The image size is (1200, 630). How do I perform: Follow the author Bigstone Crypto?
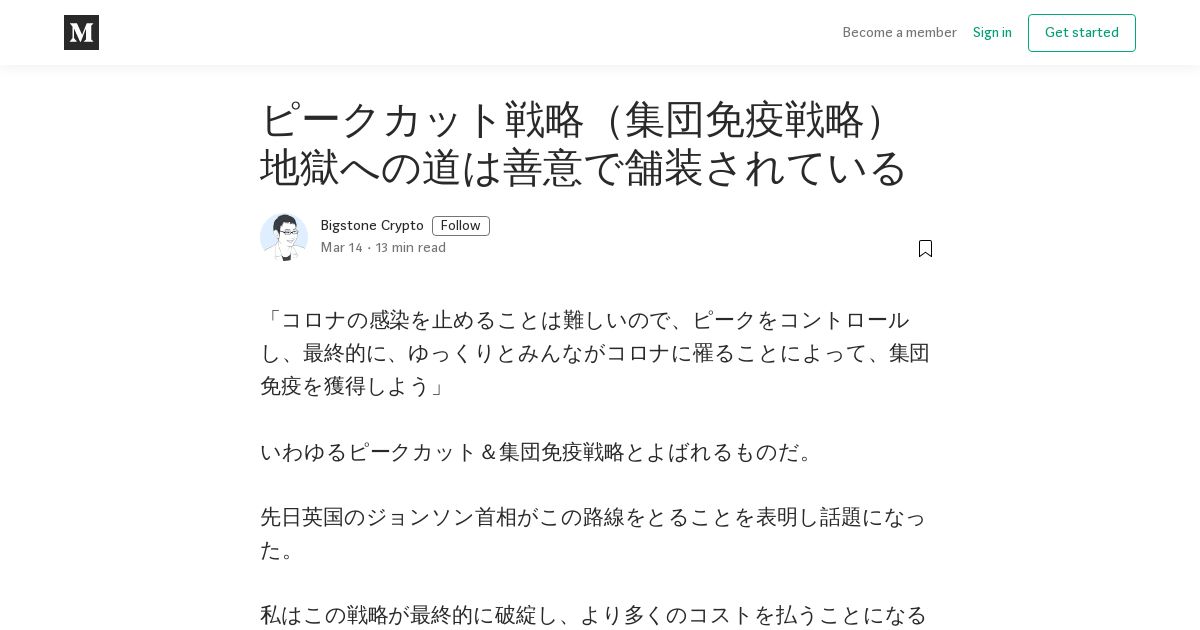[460, 226]
